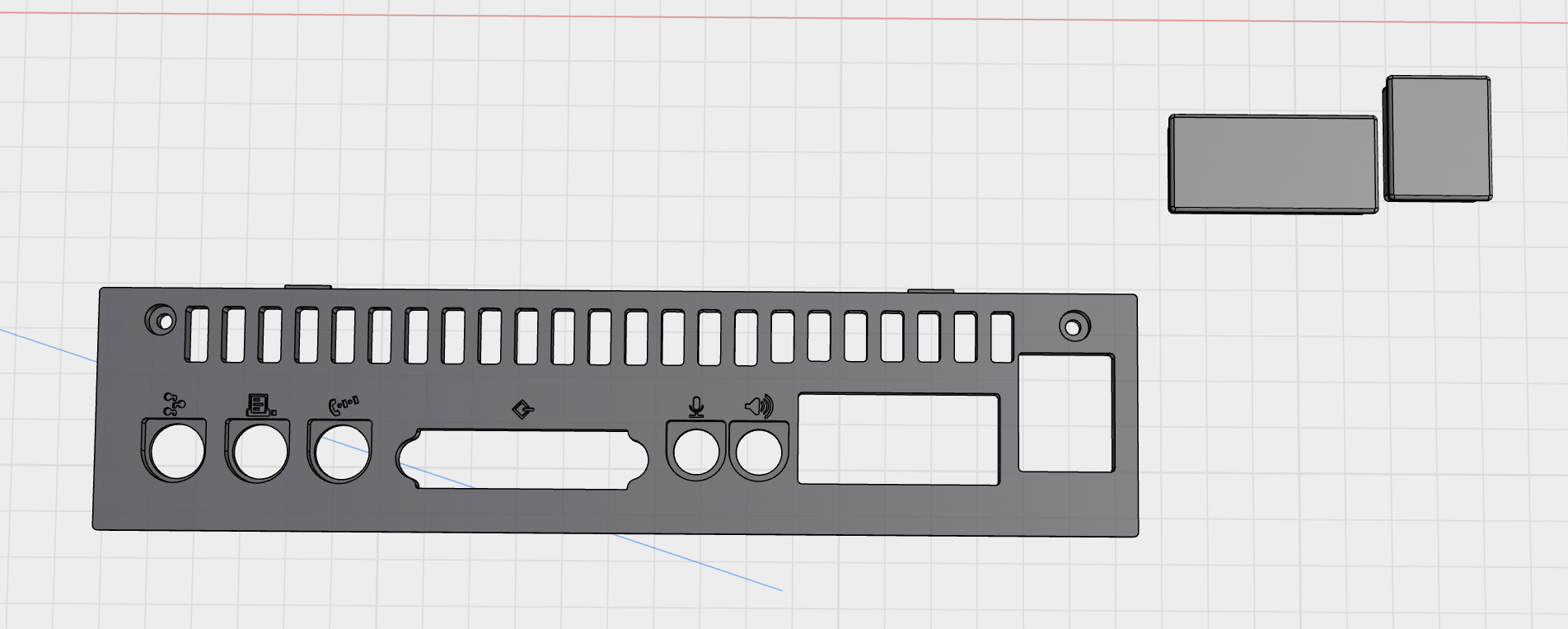
Task: Click the smaller gray block at far right
Action: (x=1439, y=138)
